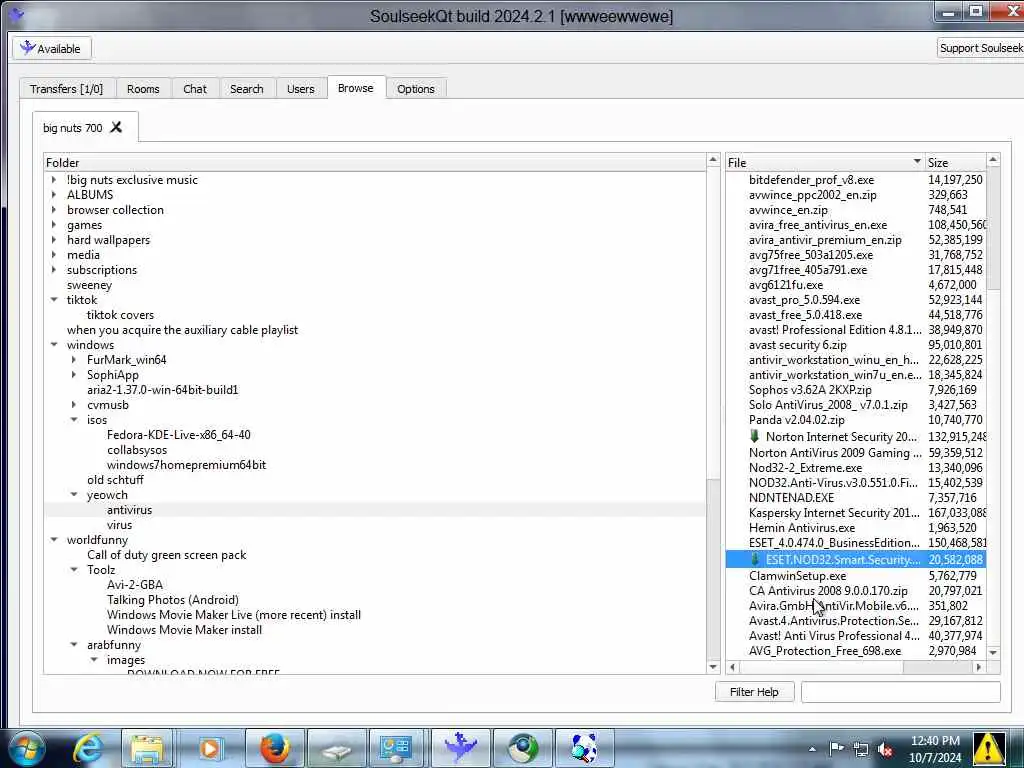Click the Soulseek title bar app icon
1024x768 pixels.
pyautogui.click(x=17, y=13)
